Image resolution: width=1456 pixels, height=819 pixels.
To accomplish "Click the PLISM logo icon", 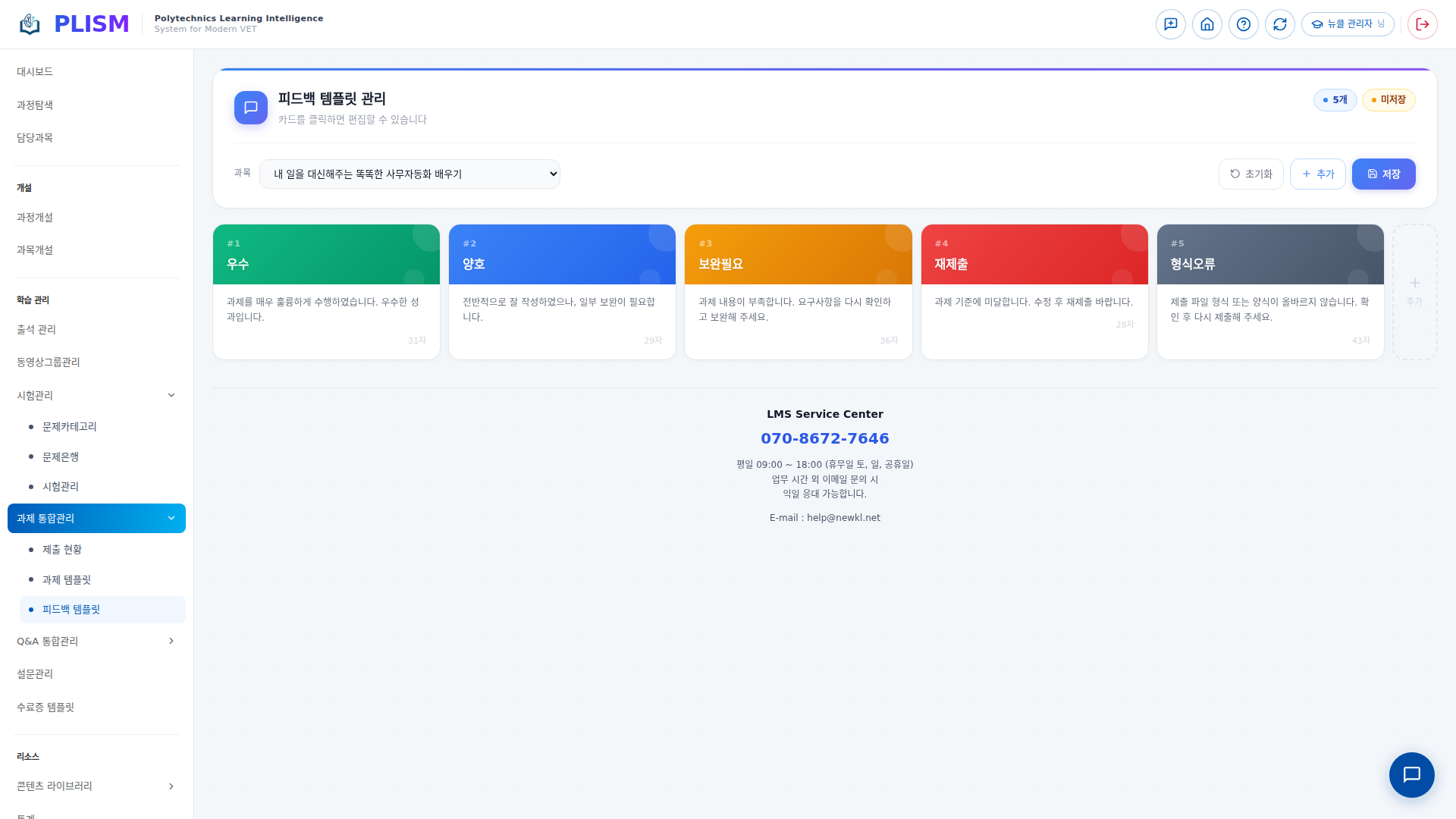I will pos(30,24).
